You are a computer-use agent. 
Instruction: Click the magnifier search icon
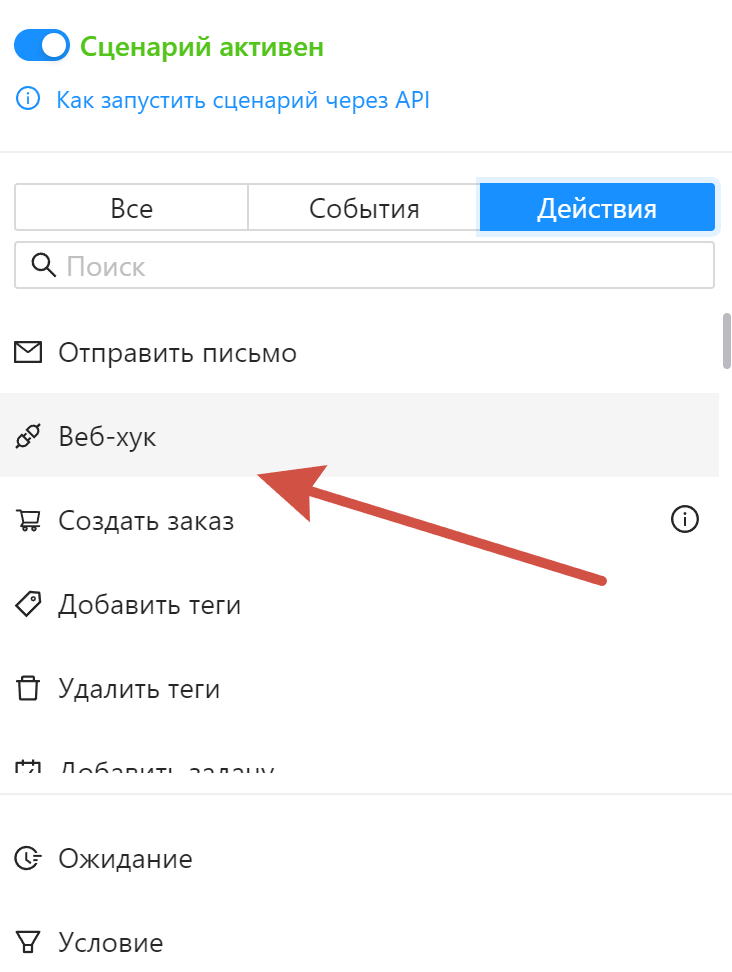tap(43, 265)
